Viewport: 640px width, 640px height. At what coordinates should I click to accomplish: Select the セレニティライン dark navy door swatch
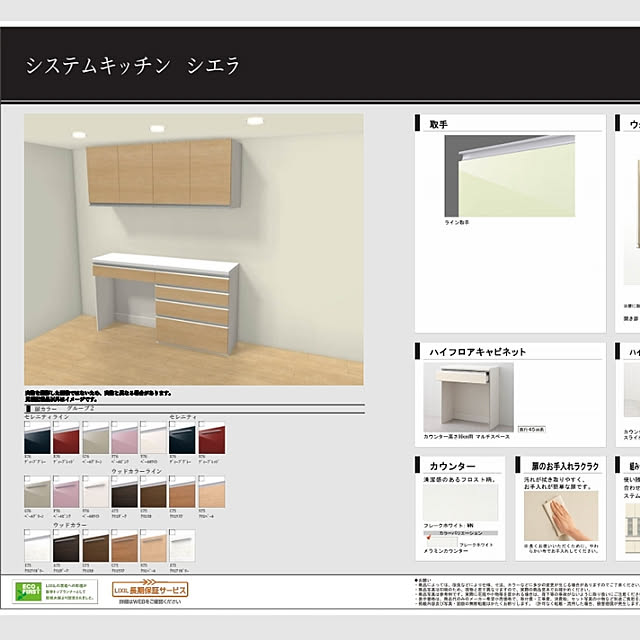pyautogui.click(x=37, y=438)
